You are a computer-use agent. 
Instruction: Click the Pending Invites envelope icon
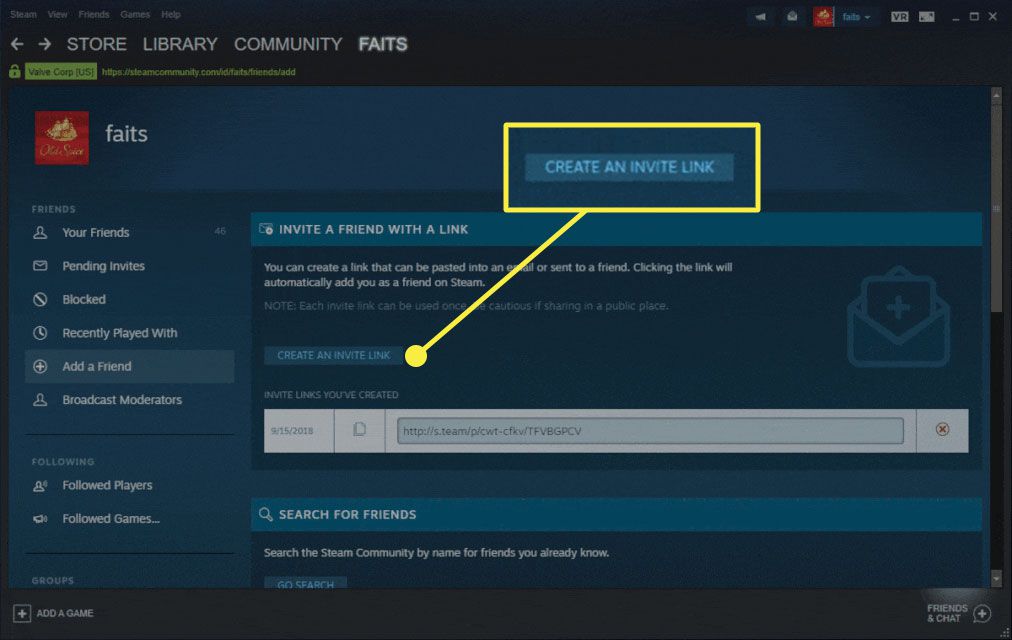(x=40, y=266)
